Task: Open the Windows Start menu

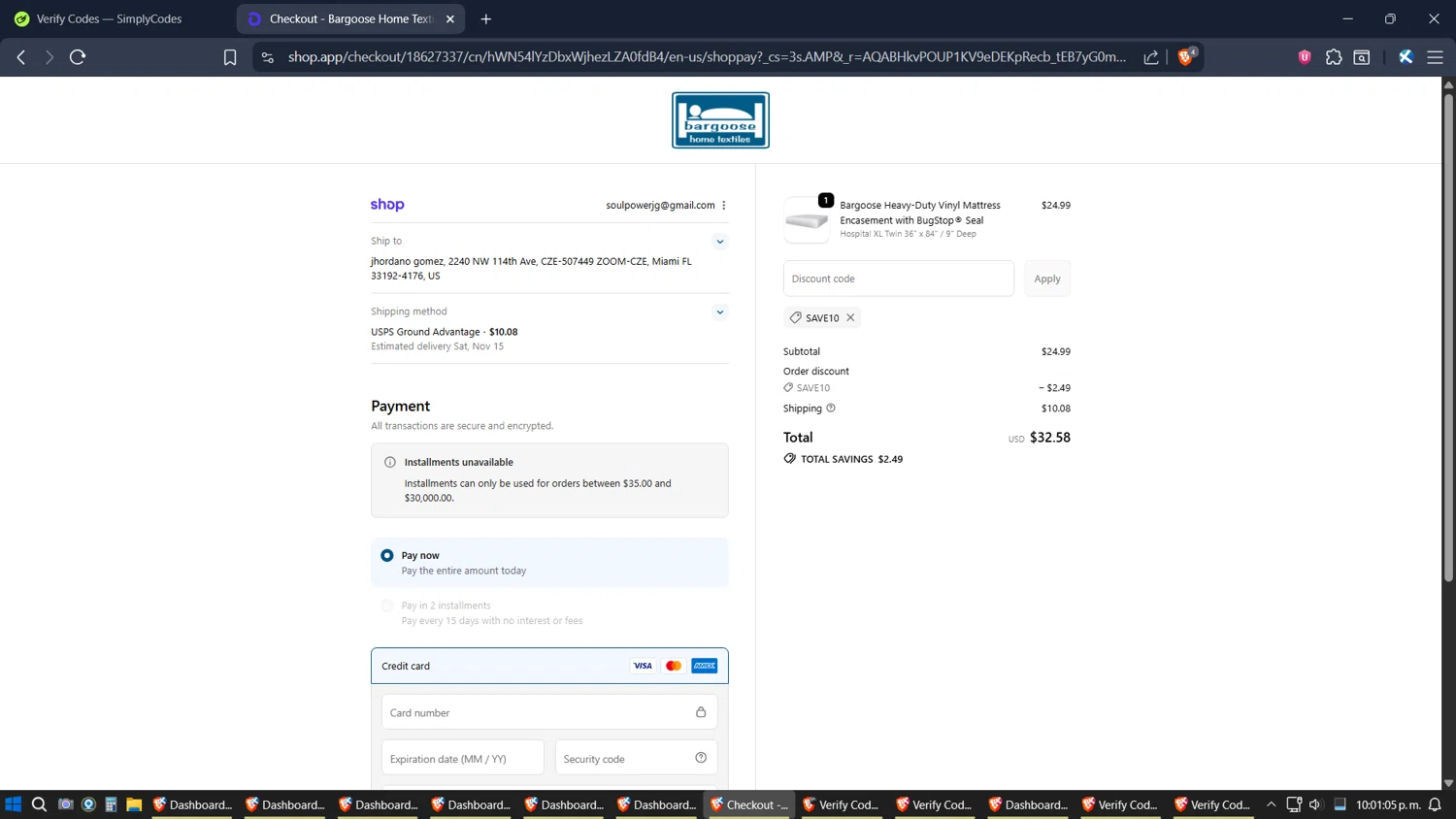Action: (x=14, y=804)
